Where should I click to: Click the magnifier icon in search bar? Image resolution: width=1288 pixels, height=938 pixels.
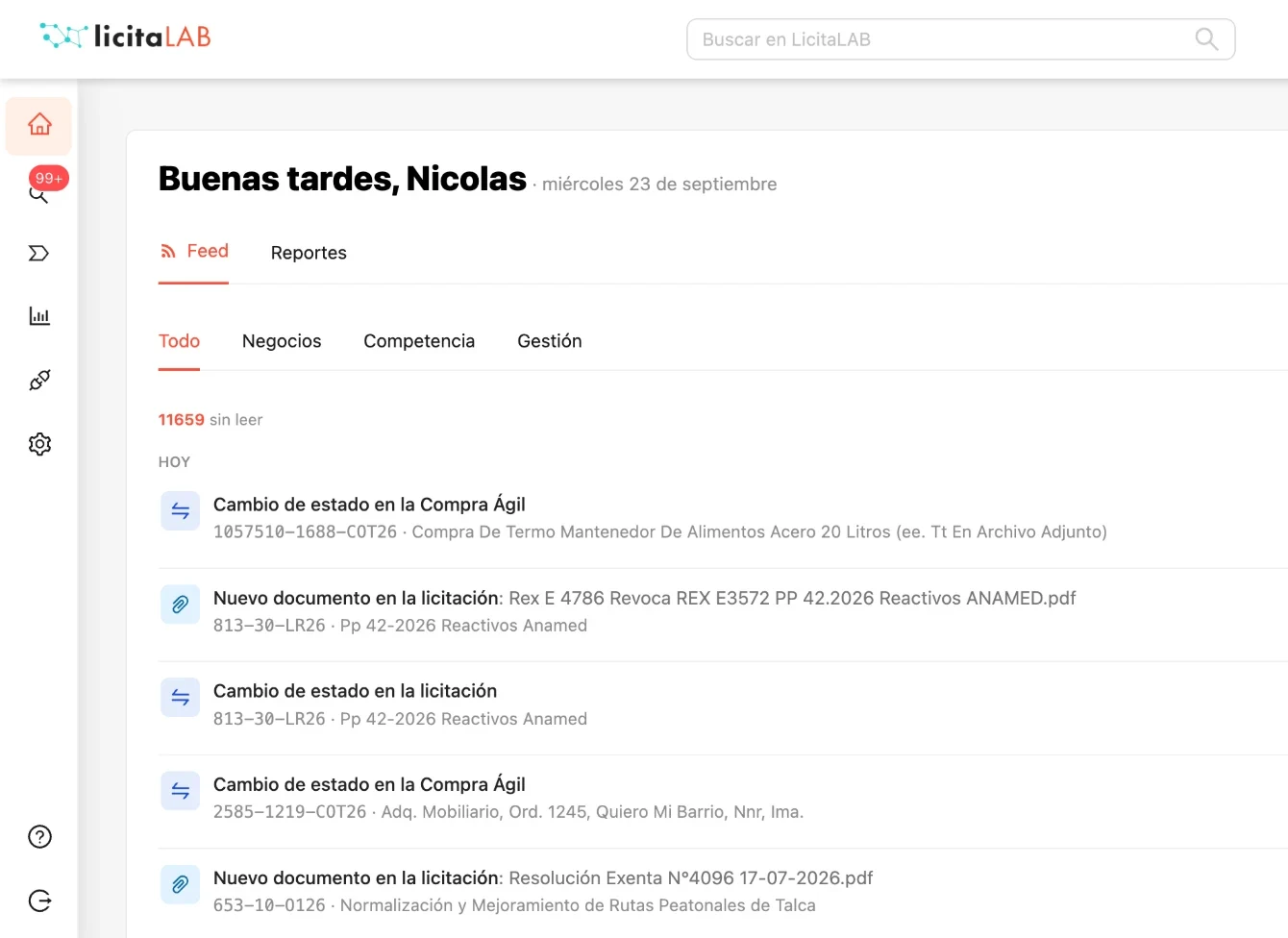click(x=1206, y=39)
